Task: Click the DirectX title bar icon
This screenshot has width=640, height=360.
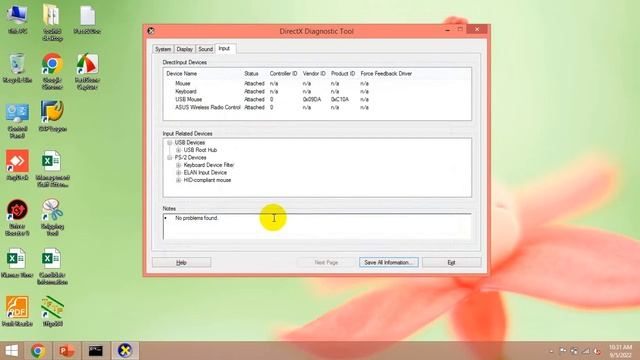Action: (151, 31)
